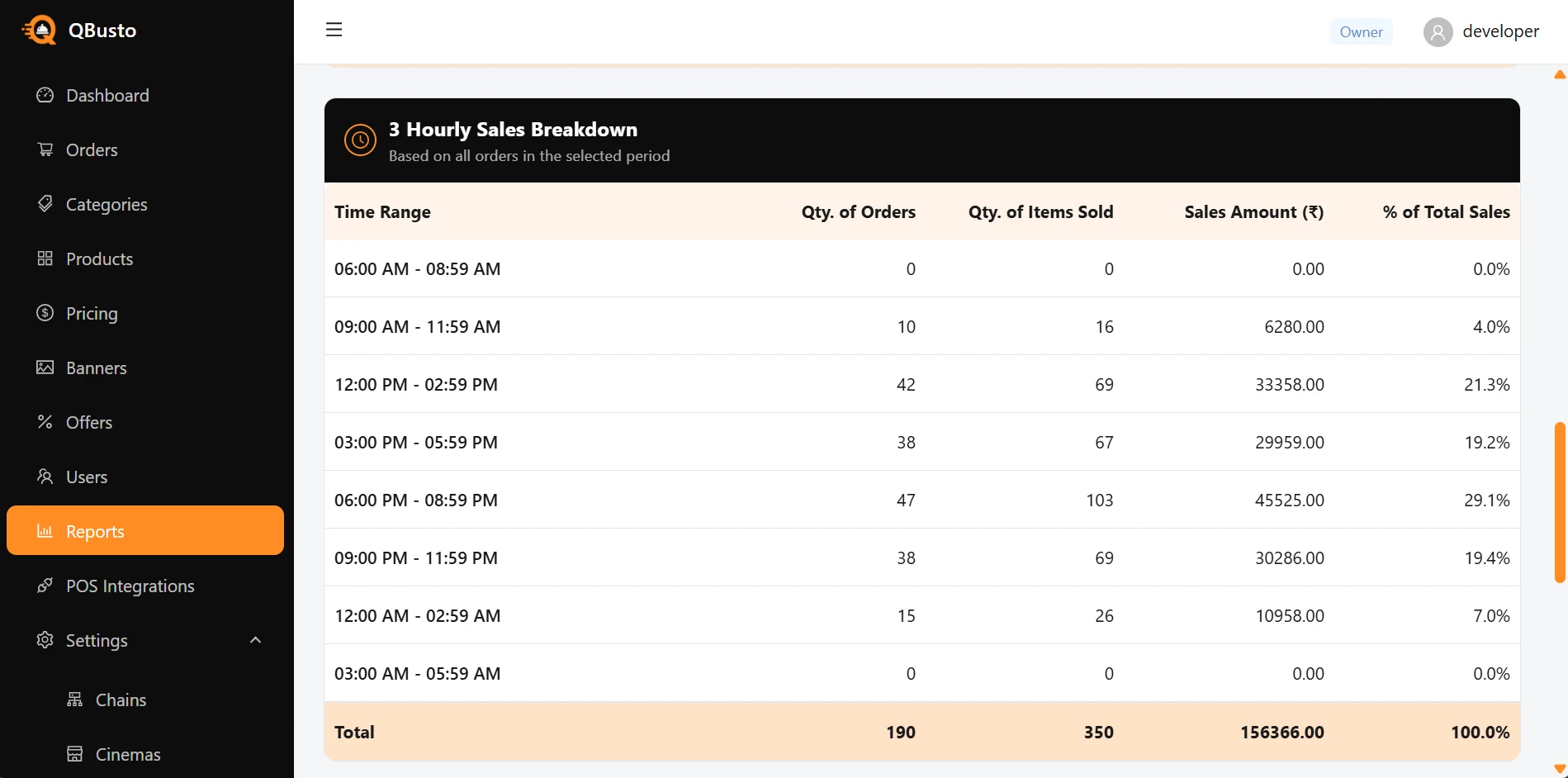Screen dimensions: 1568x778
Task: Click the scroll-up arrow at top right
Action: click(x=1560, y=75)
